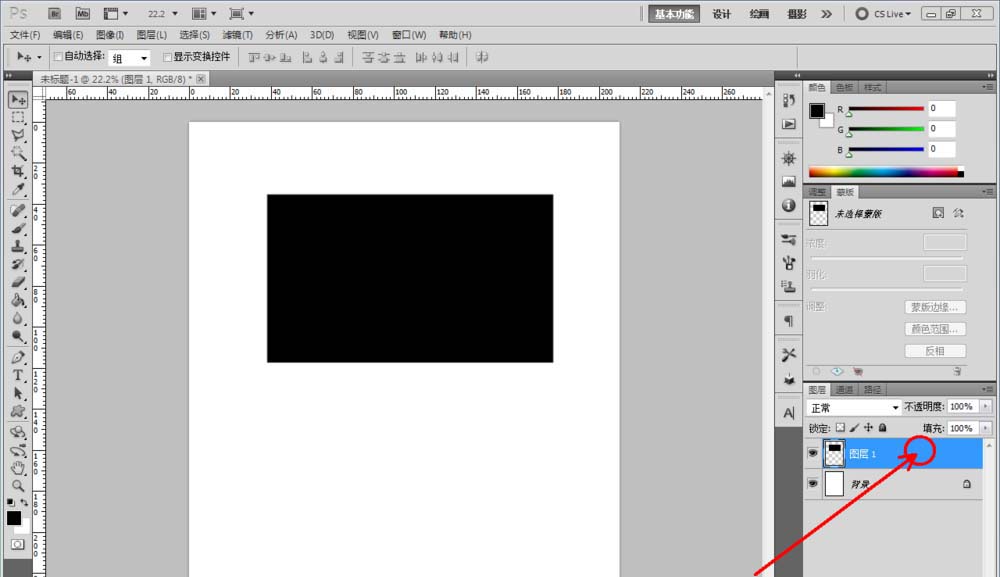Toggle lock transparent pixels
The image size is (1000, 577).
pos(841,428)
